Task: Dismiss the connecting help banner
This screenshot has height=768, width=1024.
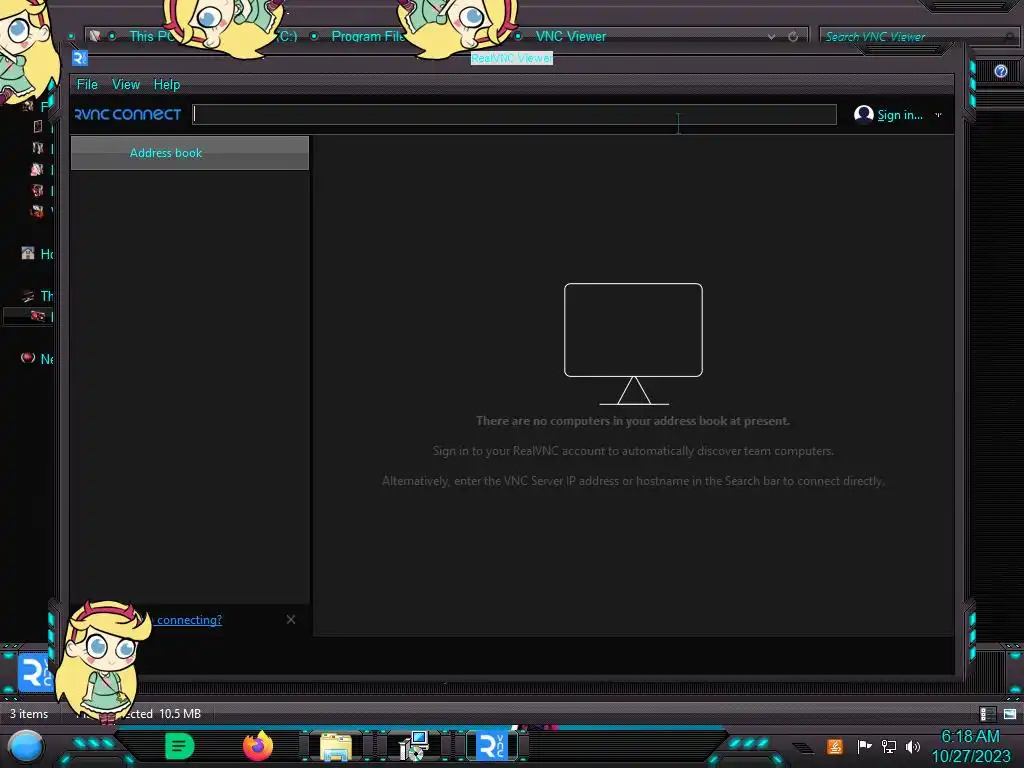Action: pos(291,619)
